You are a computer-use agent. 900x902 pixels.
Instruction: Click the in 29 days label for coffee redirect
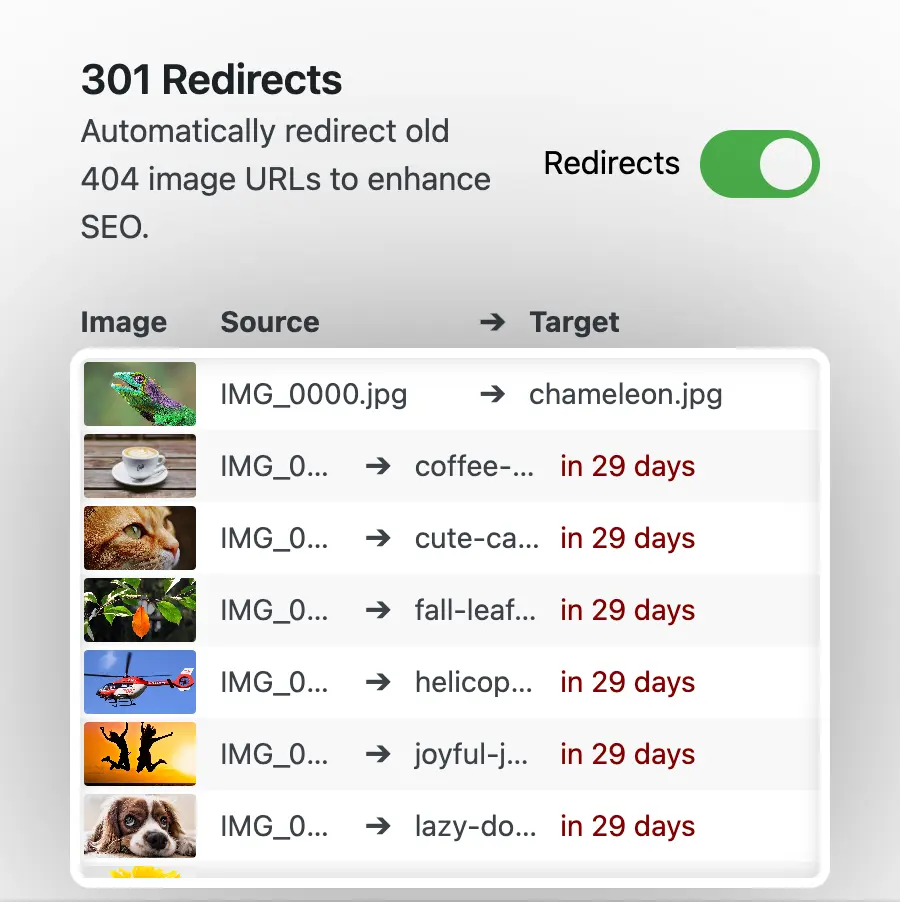tap(627, 466)
